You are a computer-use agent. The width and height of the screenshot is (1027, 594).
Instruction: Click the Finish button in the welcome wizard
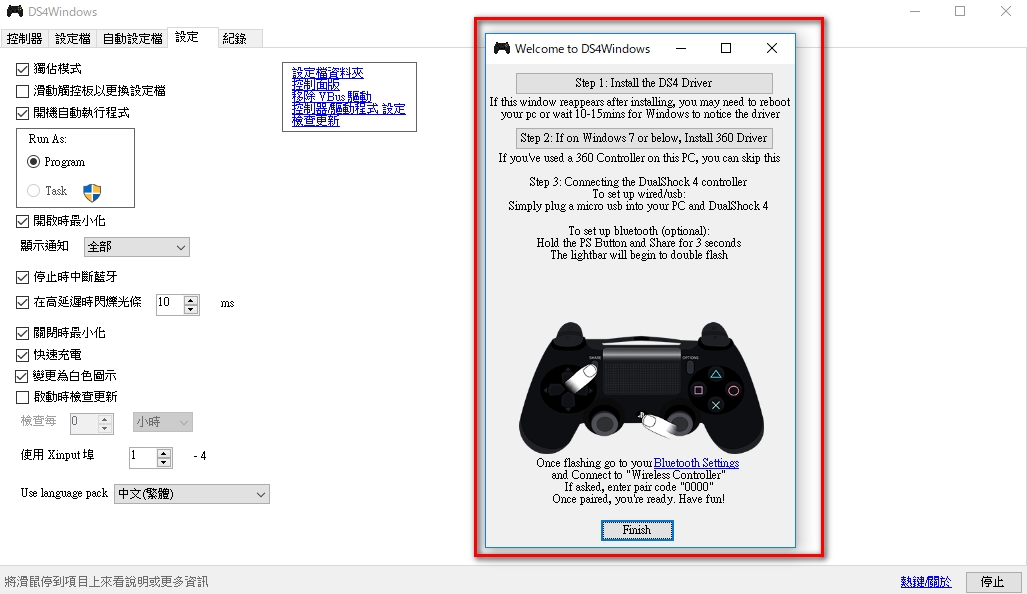[637, 529]
